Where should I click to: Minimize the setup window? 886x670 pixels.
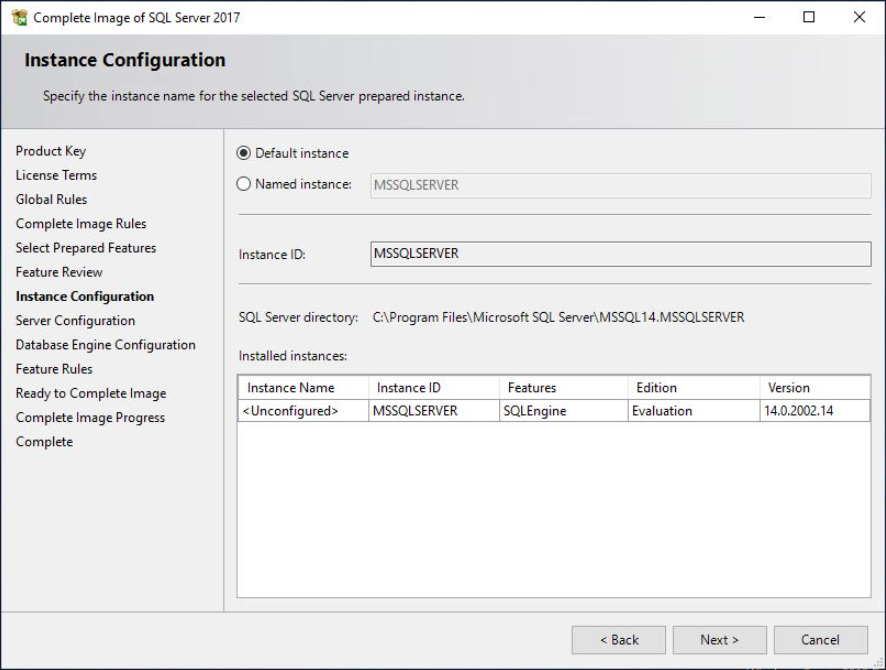759,17
